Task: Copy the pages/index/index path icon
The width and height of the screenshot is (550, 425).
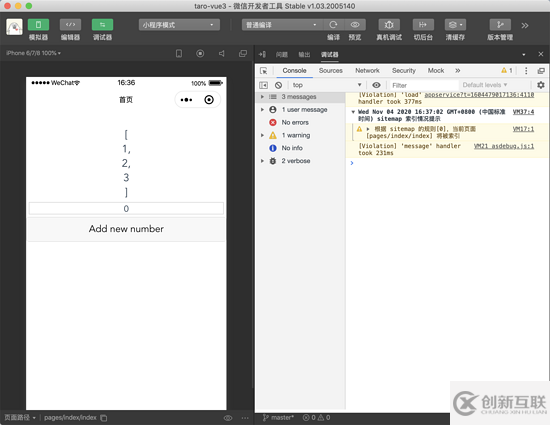Action: pyautogui.click(x=103, y=418)
